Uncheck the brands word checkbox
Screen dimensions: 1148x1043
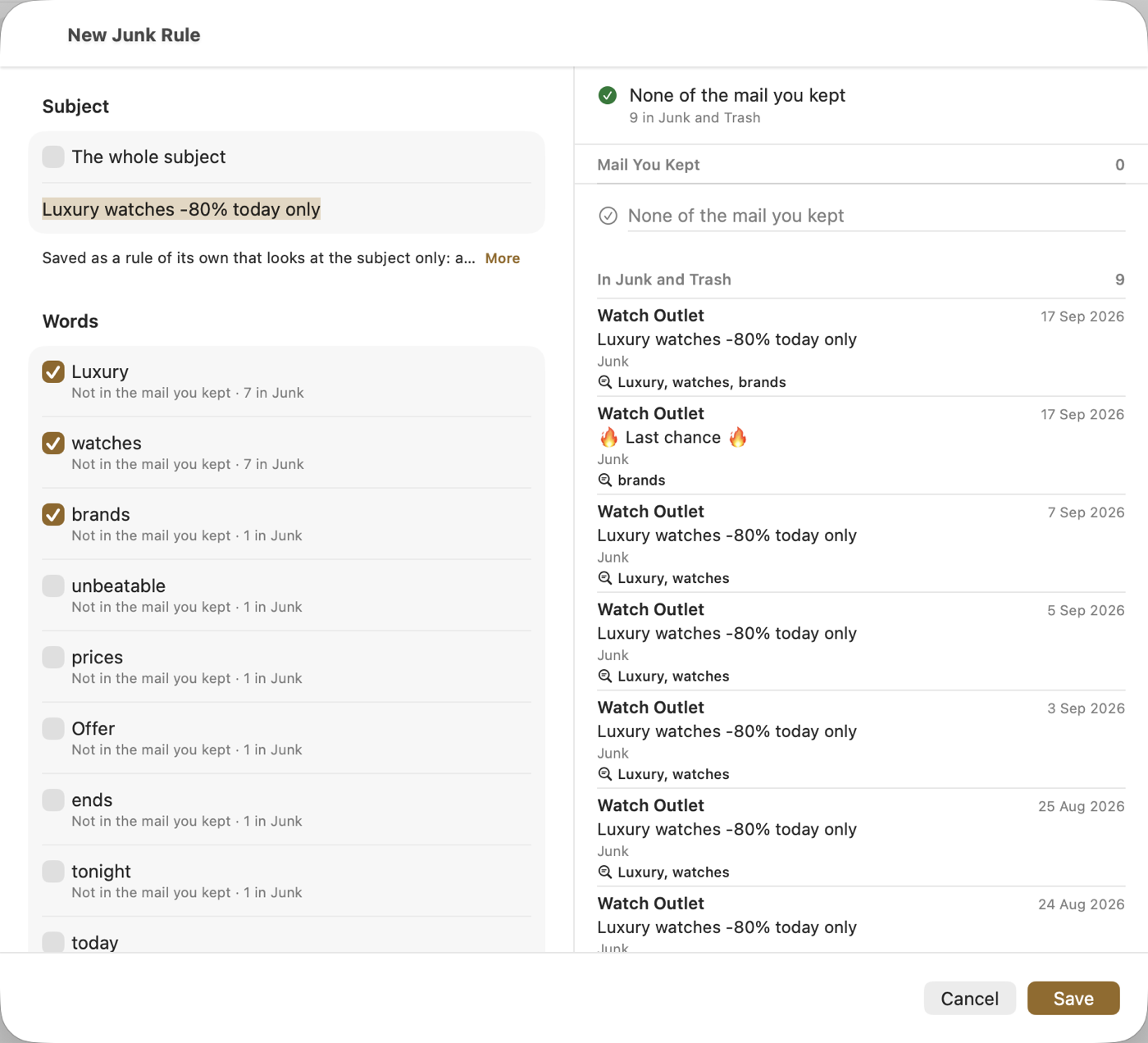[x=53, y=514]
